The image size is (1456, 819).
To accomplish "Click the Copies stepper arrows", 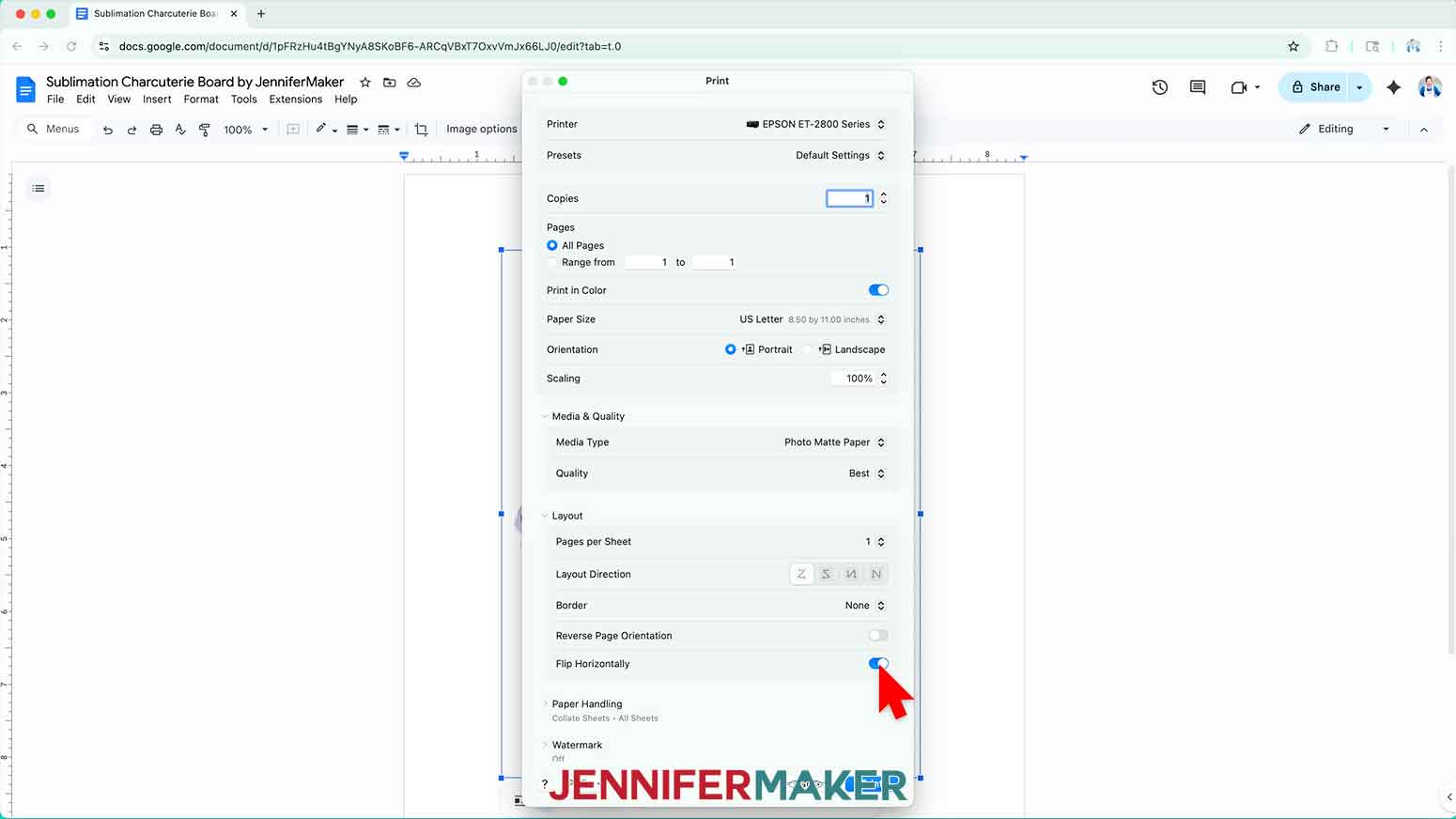I will 883,198.
